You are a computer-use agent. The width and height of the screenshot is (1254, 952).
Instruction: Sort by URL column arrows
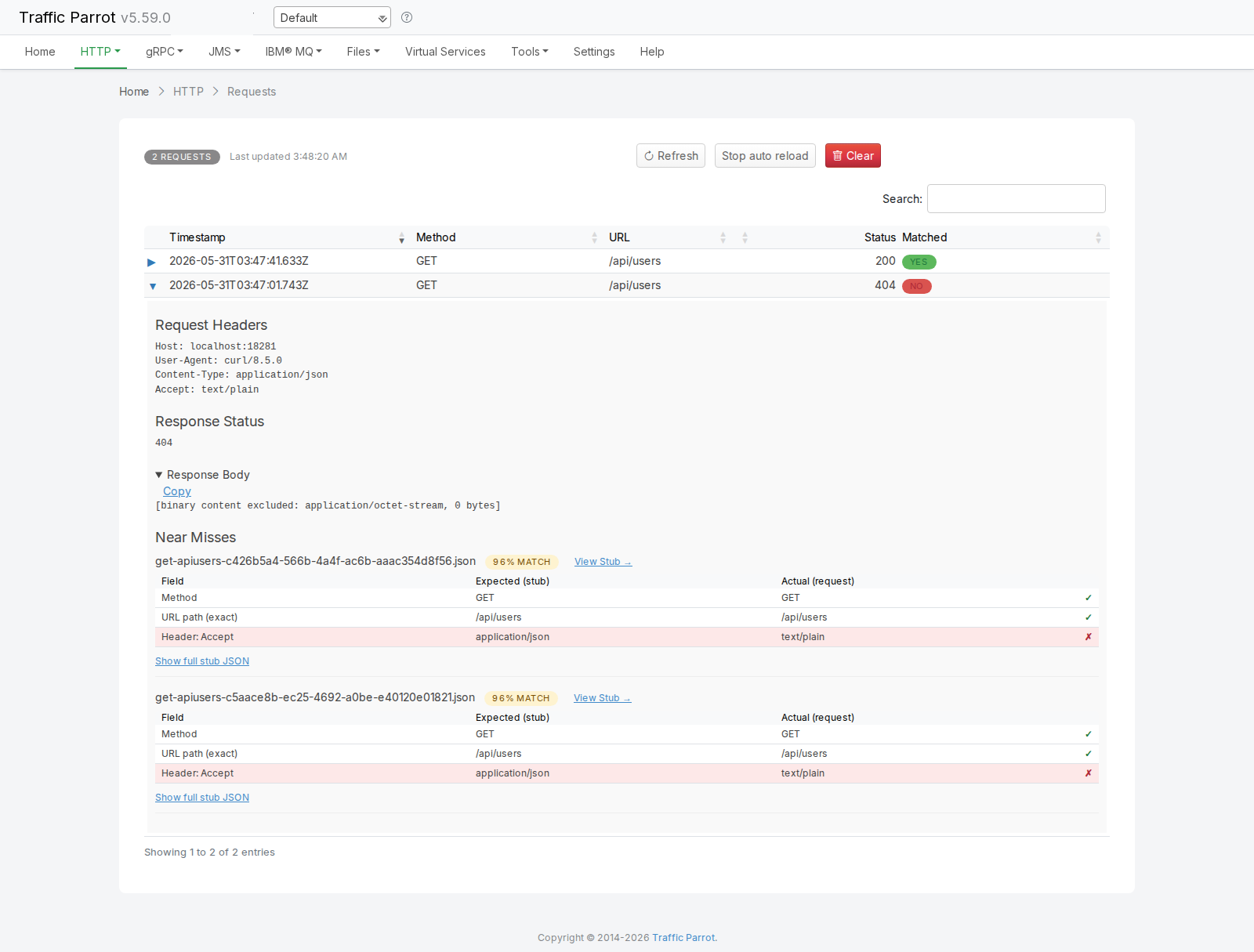coord(723,237)
